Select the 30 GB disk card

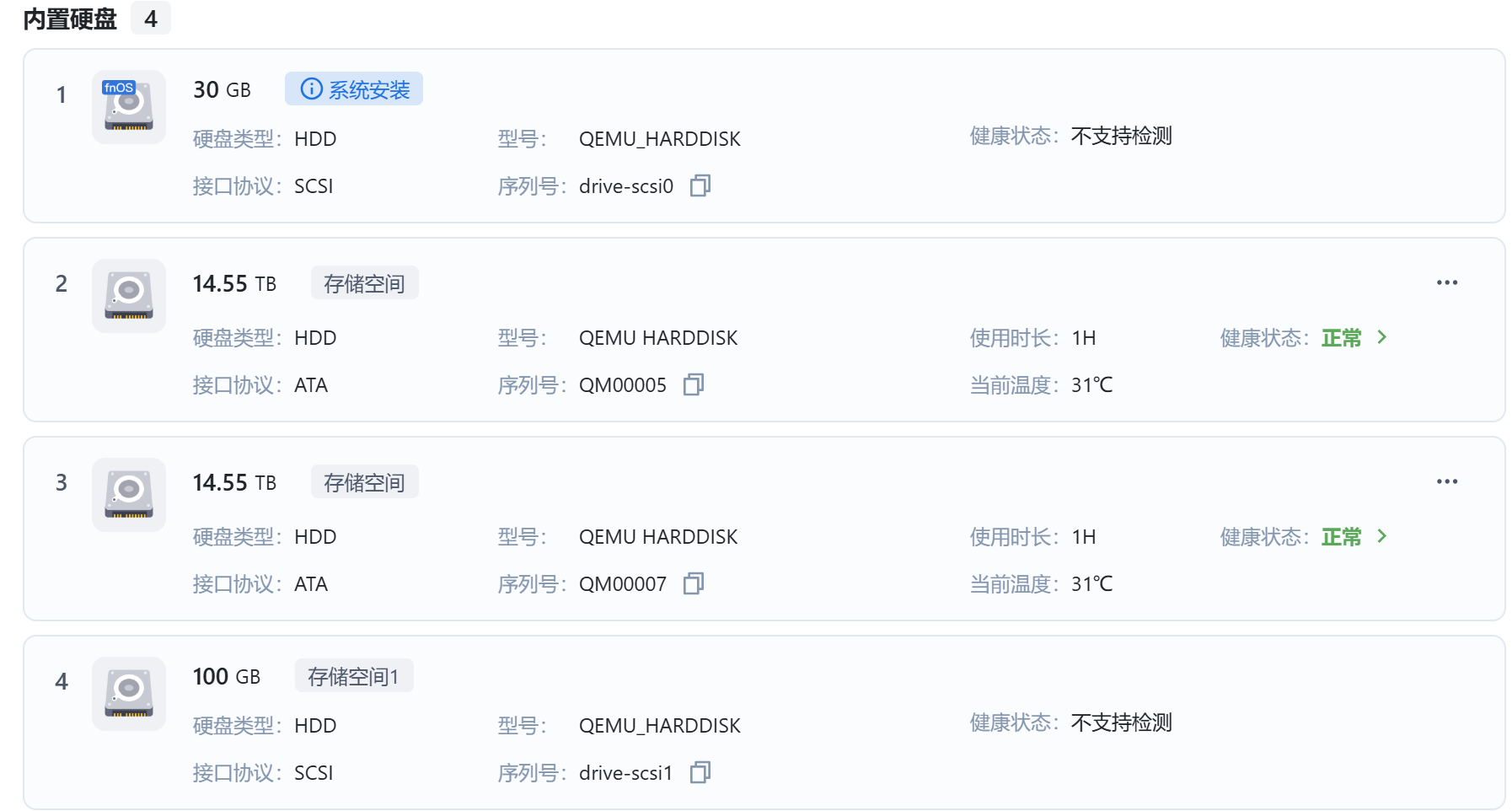[764, 136]
